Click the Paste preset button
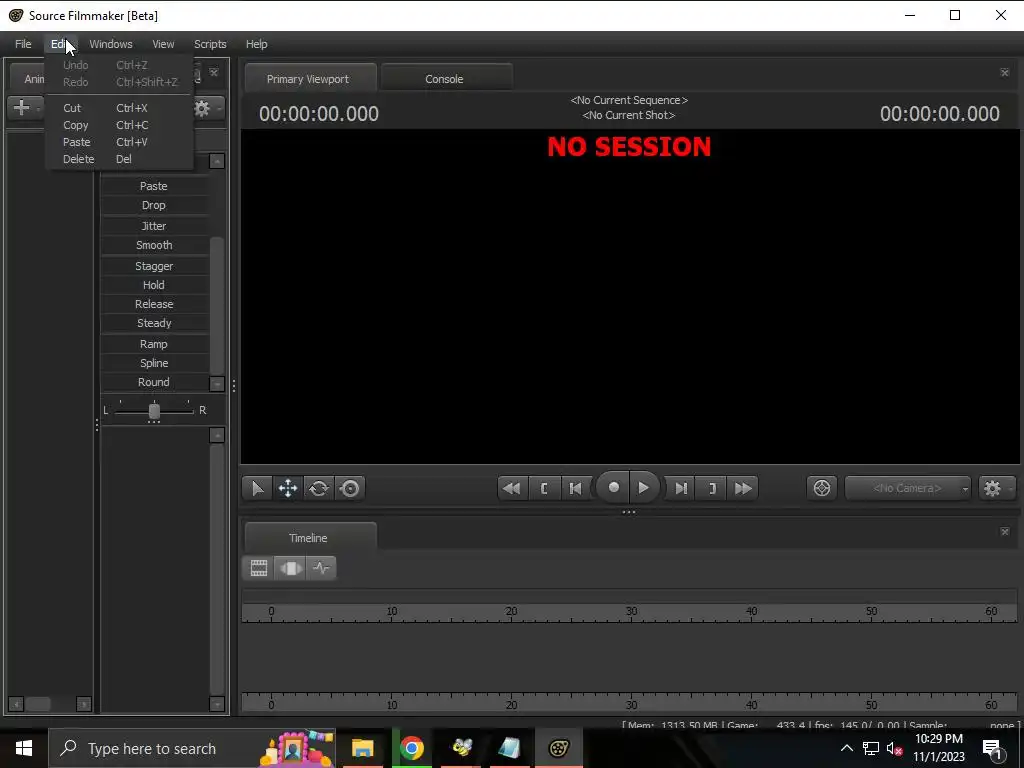 pyautogui.click(x=154, y=186)
